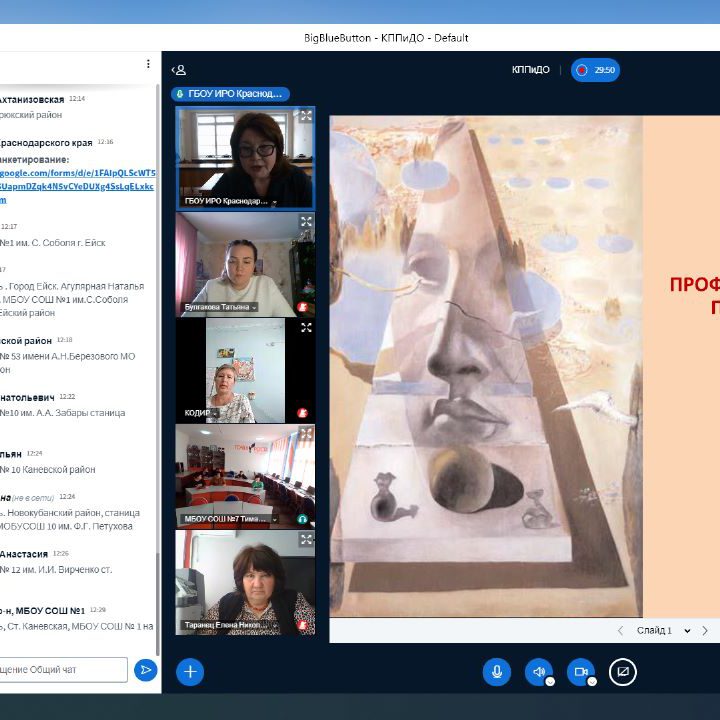720x720 pixels.
Task: Send the chat message with arrow icon
Action: (146, 669)
